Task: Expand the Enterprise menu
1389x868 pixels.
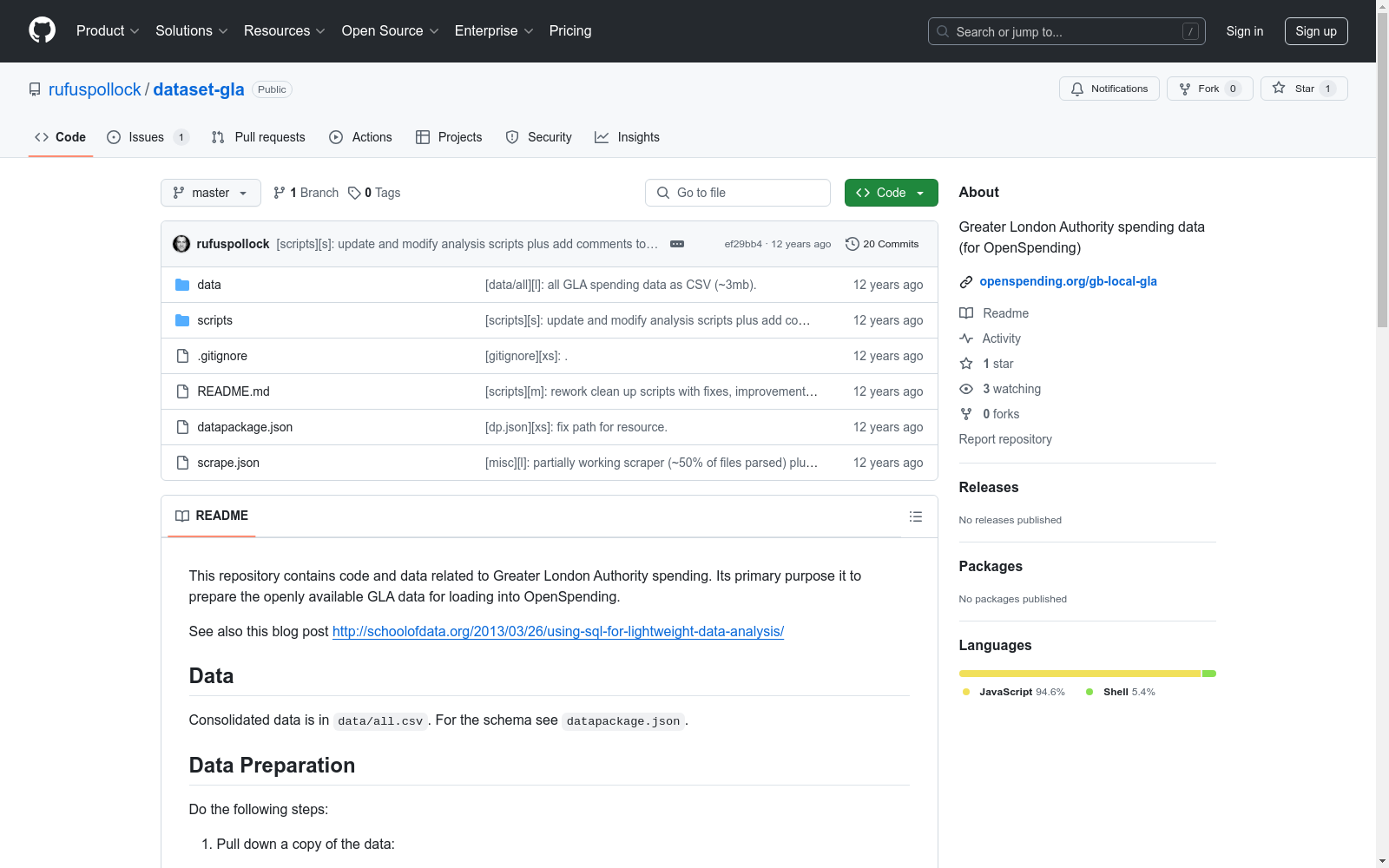Action: point(494,30)
